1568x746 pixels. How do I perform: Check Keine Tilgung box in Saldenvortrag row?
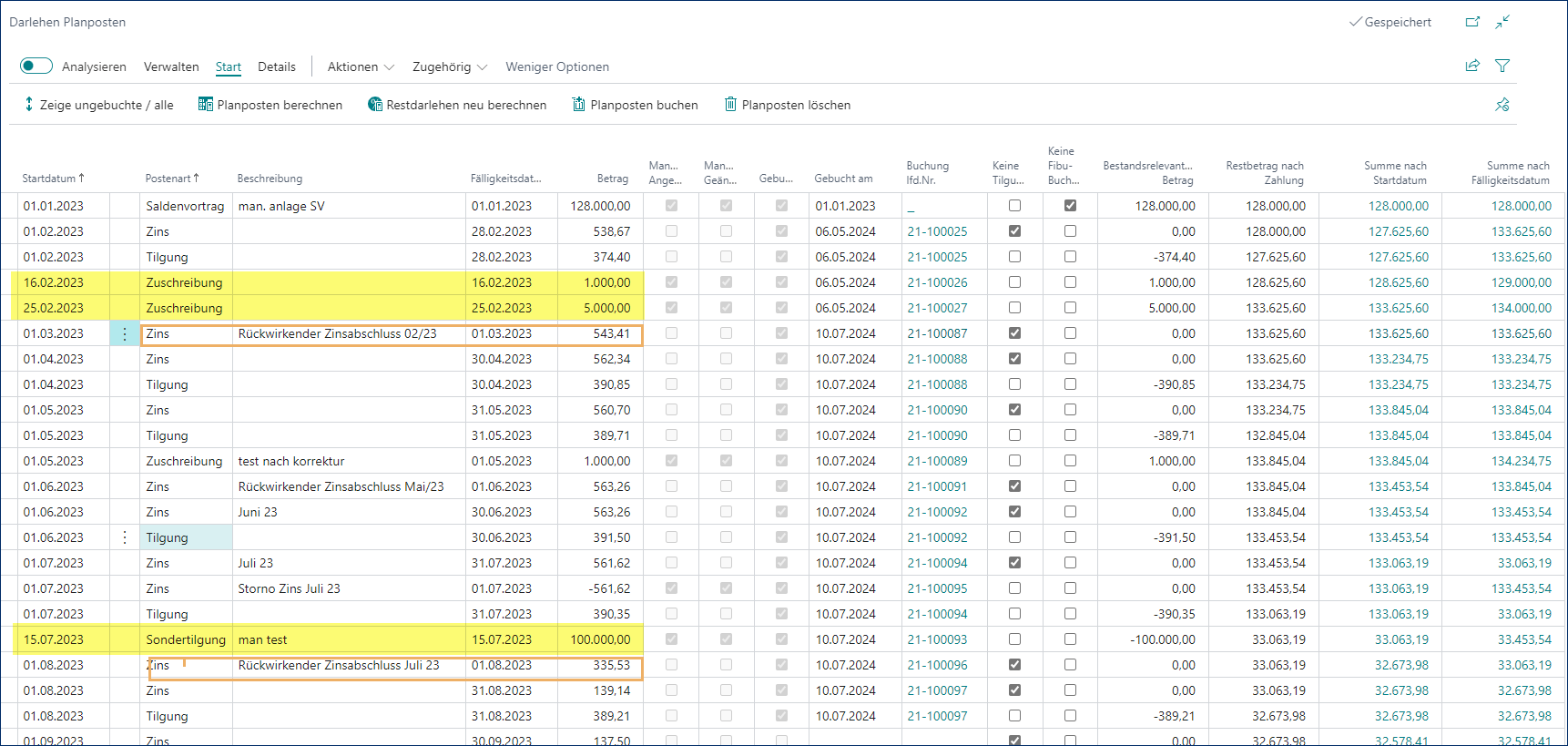point(1014,206)
